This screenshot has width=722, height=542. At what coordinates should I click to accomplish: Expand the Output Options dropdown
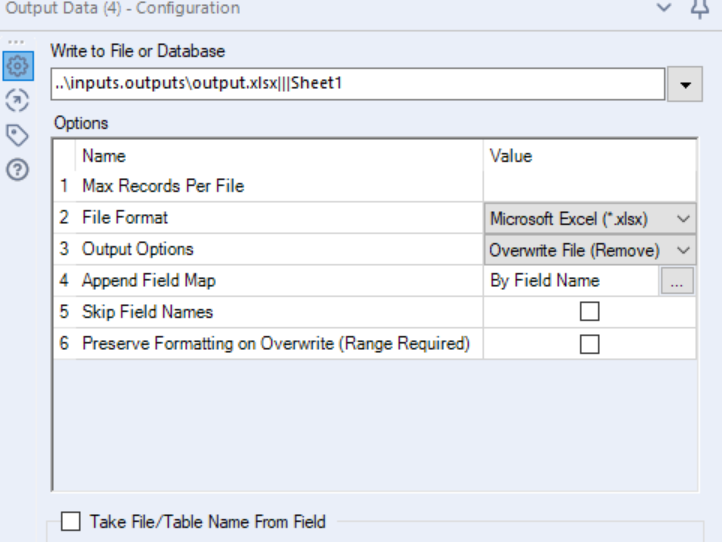(684, 250)
